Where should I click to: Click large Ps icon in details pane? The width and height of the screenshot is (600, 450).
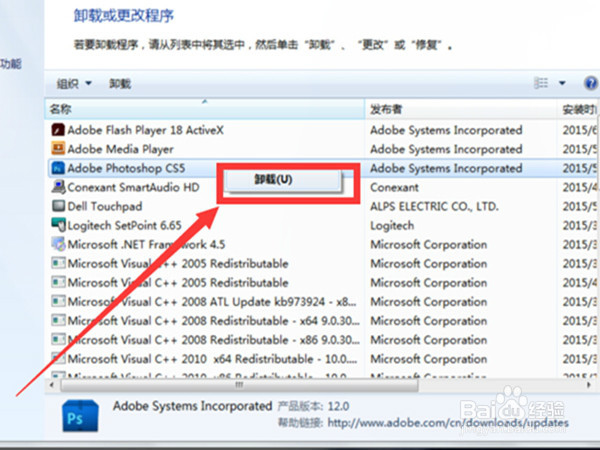click(x=80, y=416)
